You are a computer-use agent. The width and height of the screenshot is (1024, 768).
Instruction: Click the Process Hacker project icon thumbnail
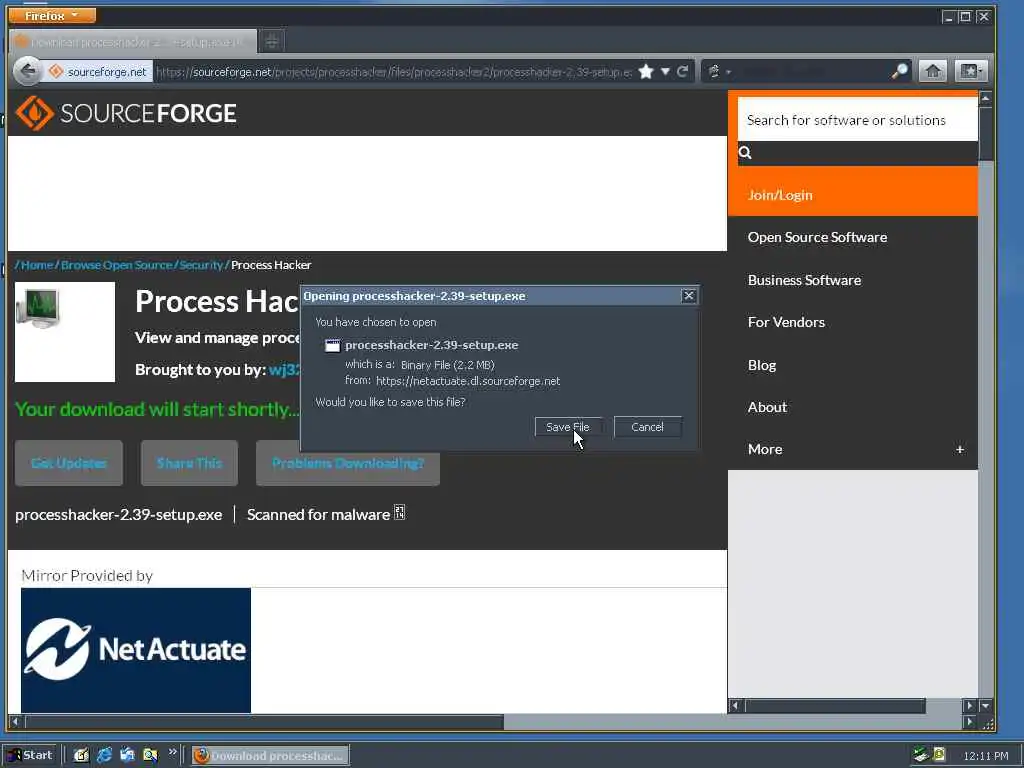(x=65, y=332)
